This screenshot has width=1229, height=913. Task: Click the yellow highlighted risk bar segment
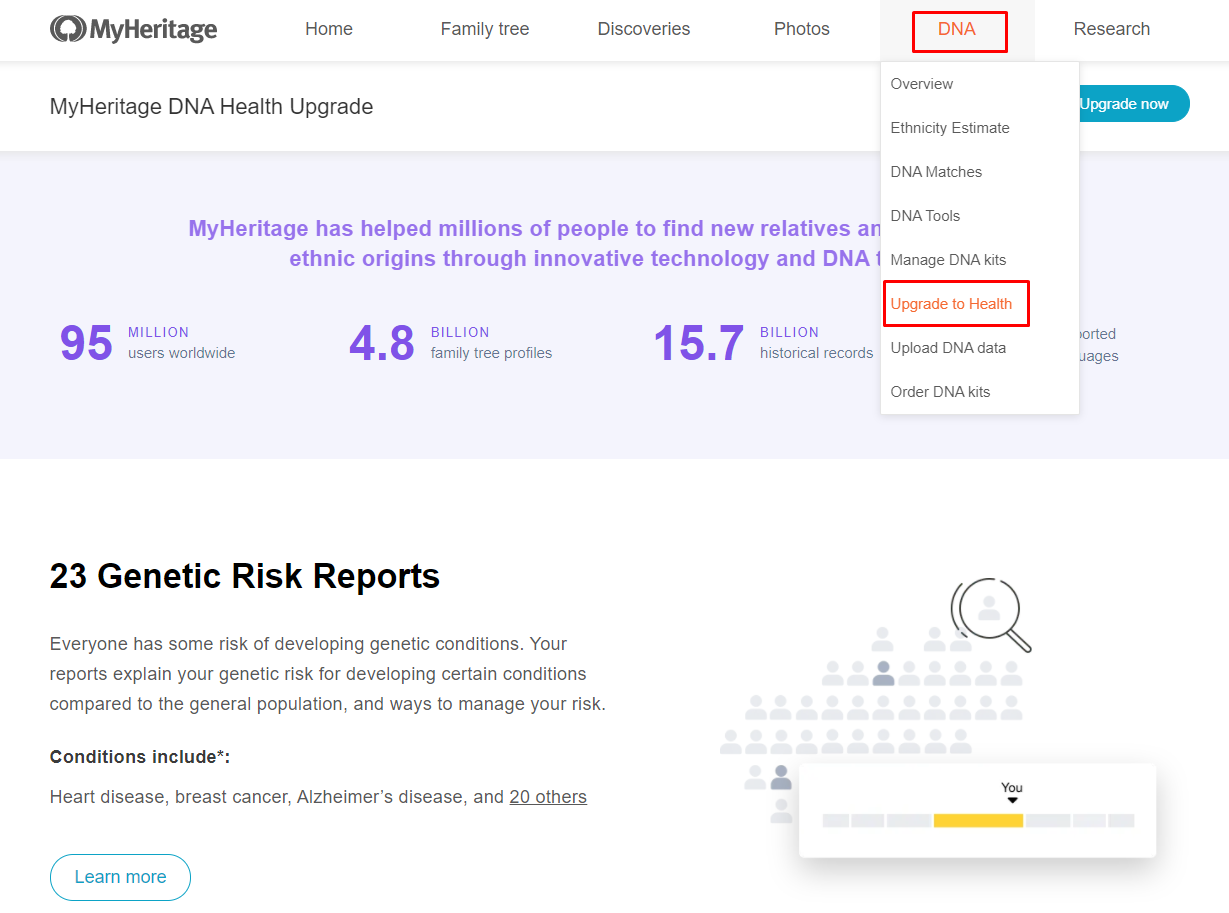978,820
